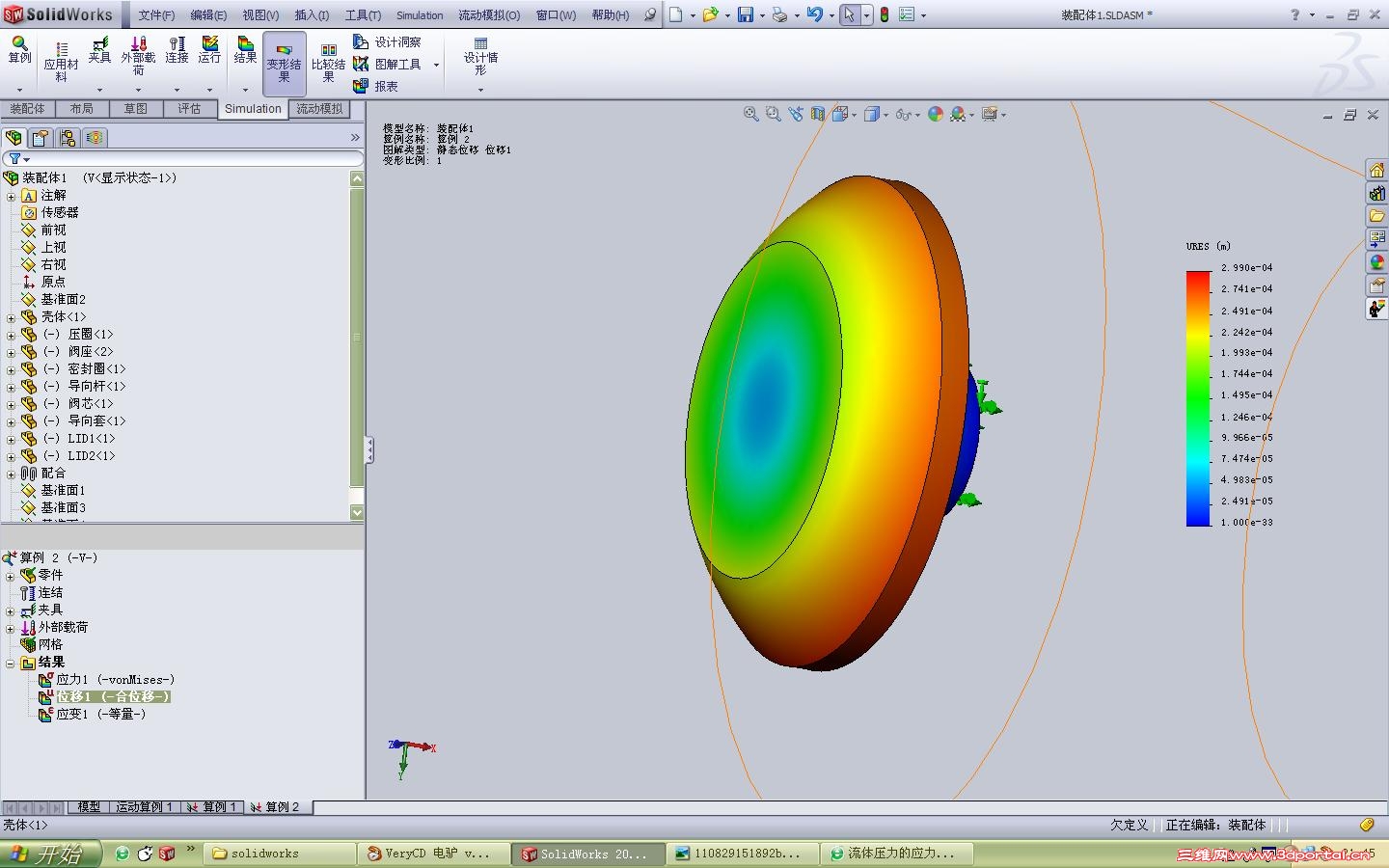Screen dimensions: 1389x868
Task: Click the Undo arrow icon
Action: coord(815,14)
